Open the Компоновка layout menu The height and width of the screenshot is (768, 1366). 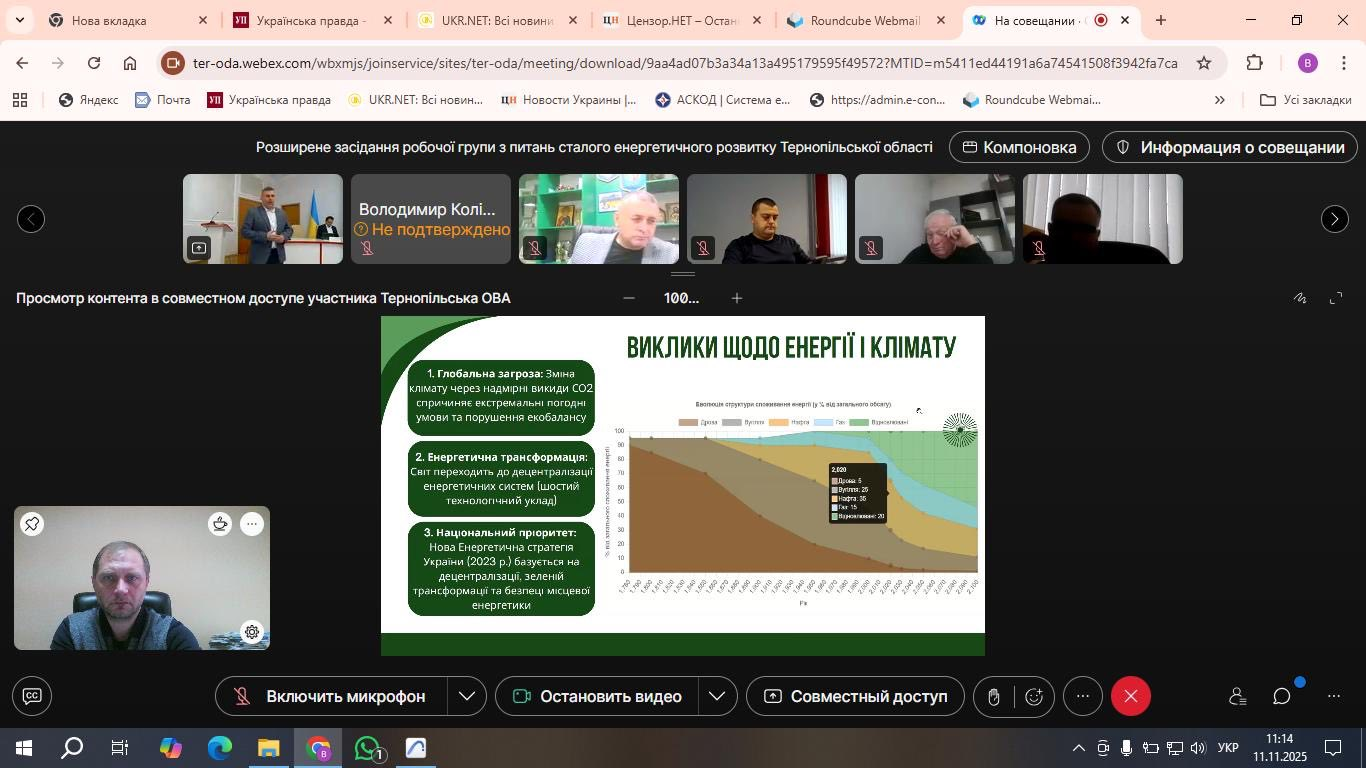point(1019,147)
